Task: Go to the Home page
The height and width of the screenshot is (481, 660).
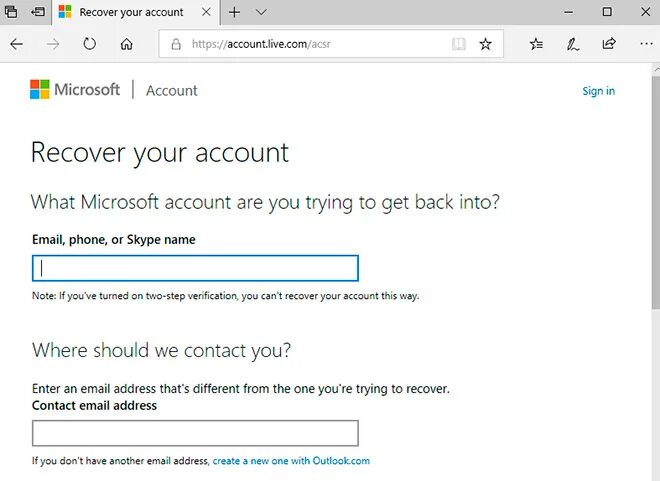Action: tap(126, 44)
